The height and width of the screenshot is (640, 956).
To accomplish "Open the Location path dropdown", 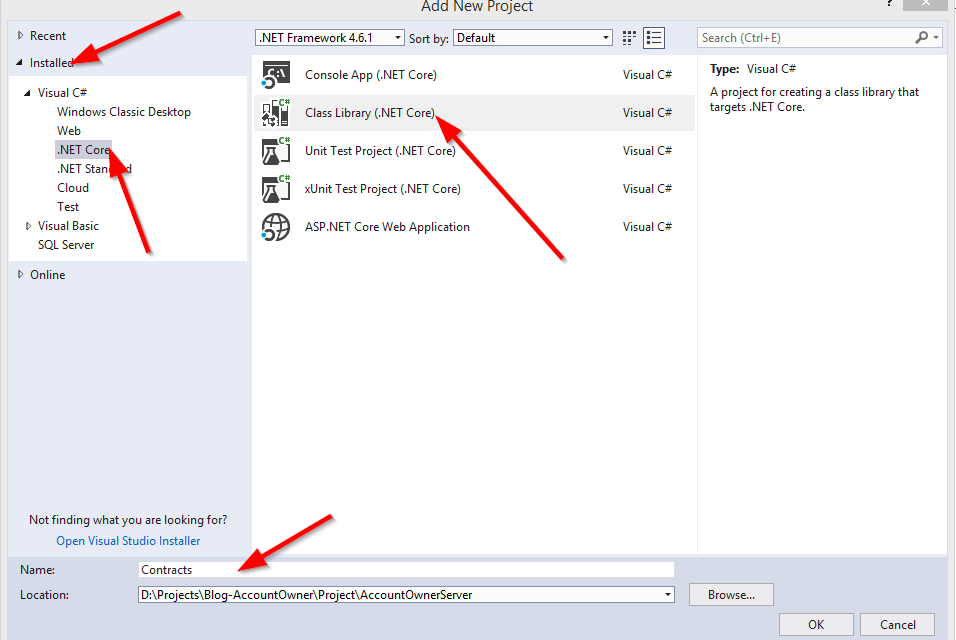I will tap(668, 595).
